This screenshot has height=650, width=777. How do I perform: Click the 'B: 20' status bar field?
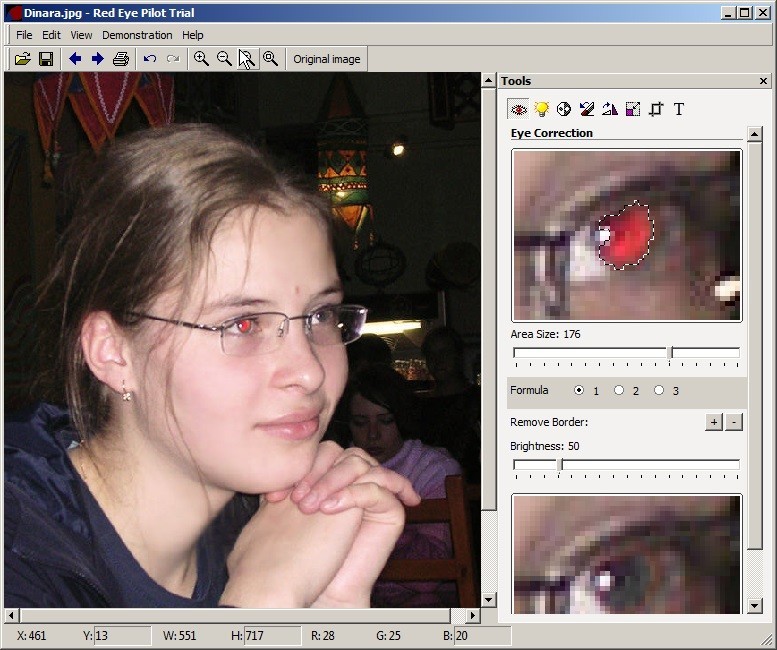[482, 636]
